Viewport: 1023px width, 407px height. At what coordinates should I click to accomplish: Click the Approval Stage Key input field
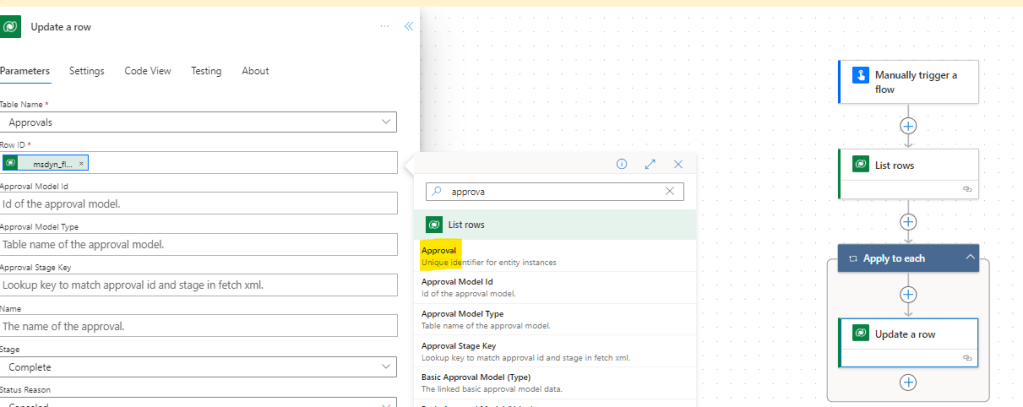[198, 285]
